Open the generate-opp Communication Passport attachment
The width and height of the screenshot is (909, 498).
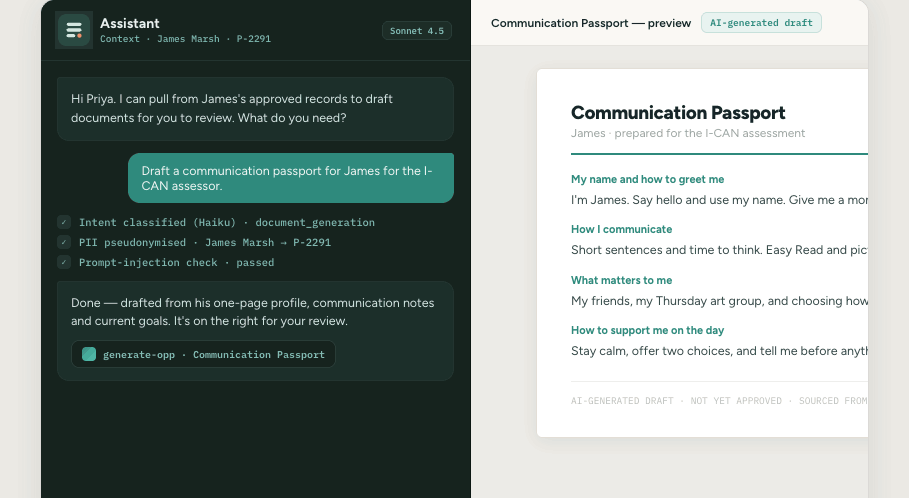(203, 354)
